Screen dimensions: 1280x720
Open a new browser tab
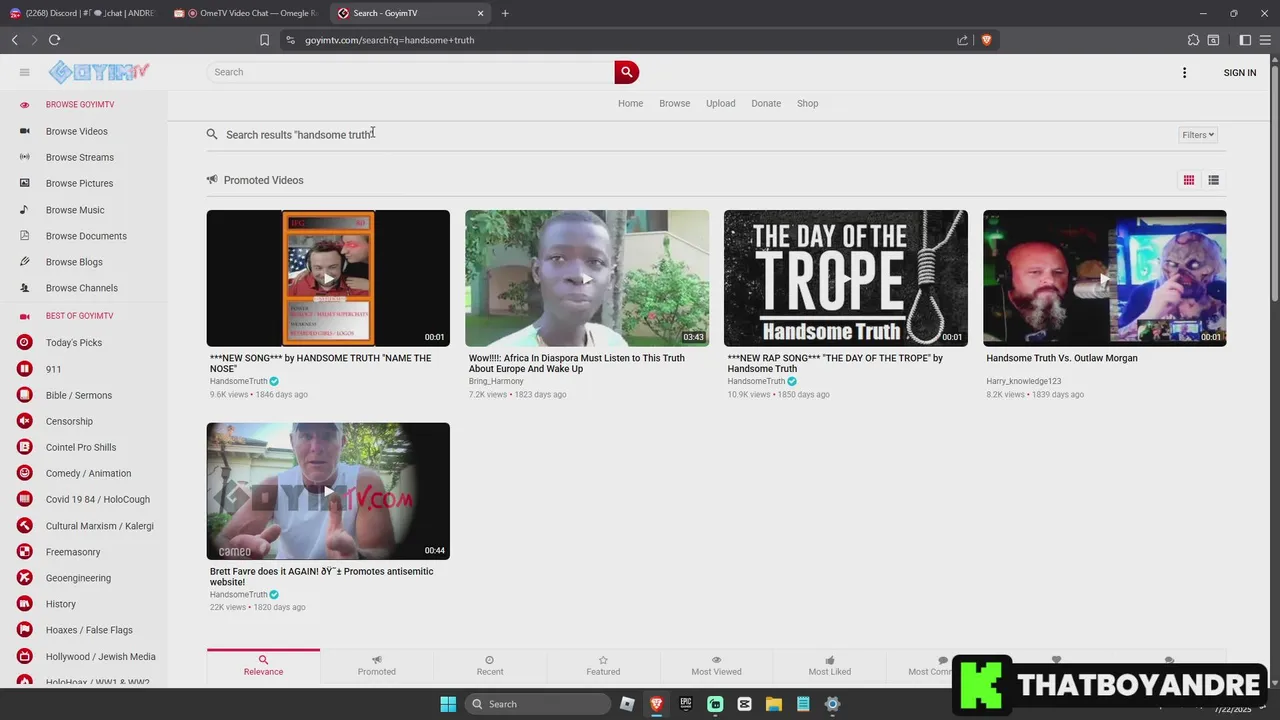tap(505, 13)
